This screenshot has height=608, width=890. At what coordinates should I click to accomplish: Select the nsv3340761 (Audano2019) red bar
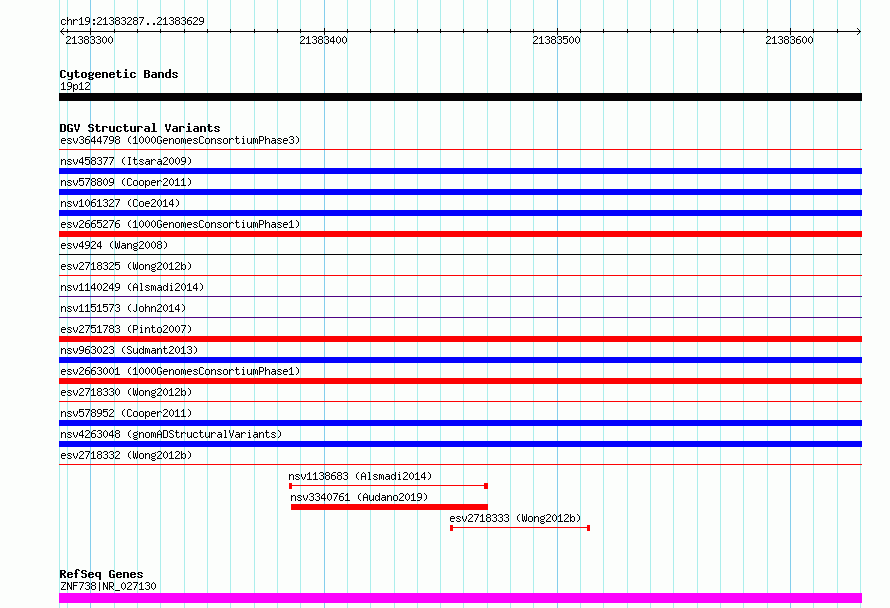[389, 507]
